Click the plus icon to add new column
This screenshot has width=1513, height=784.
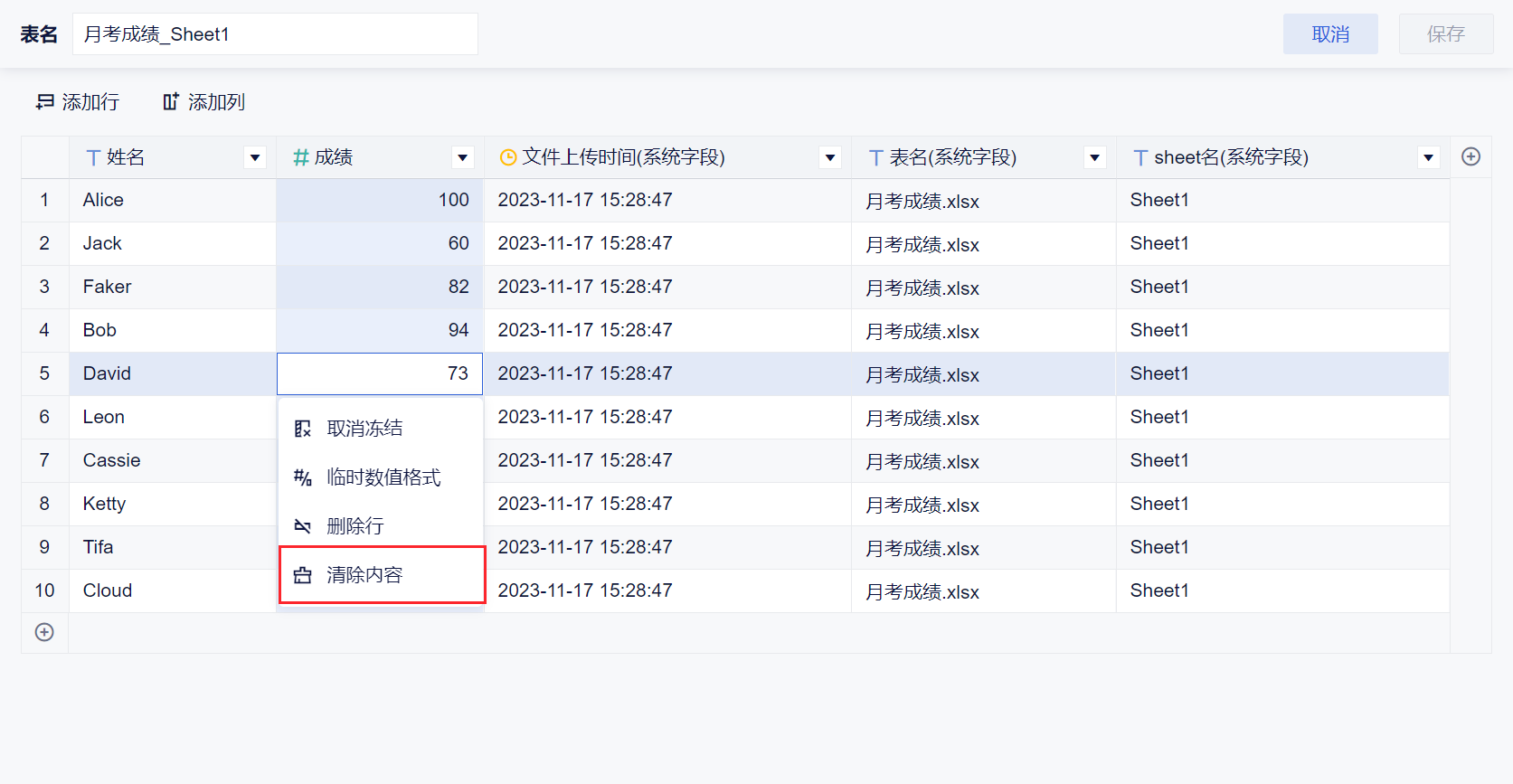tap(1471, 156)
